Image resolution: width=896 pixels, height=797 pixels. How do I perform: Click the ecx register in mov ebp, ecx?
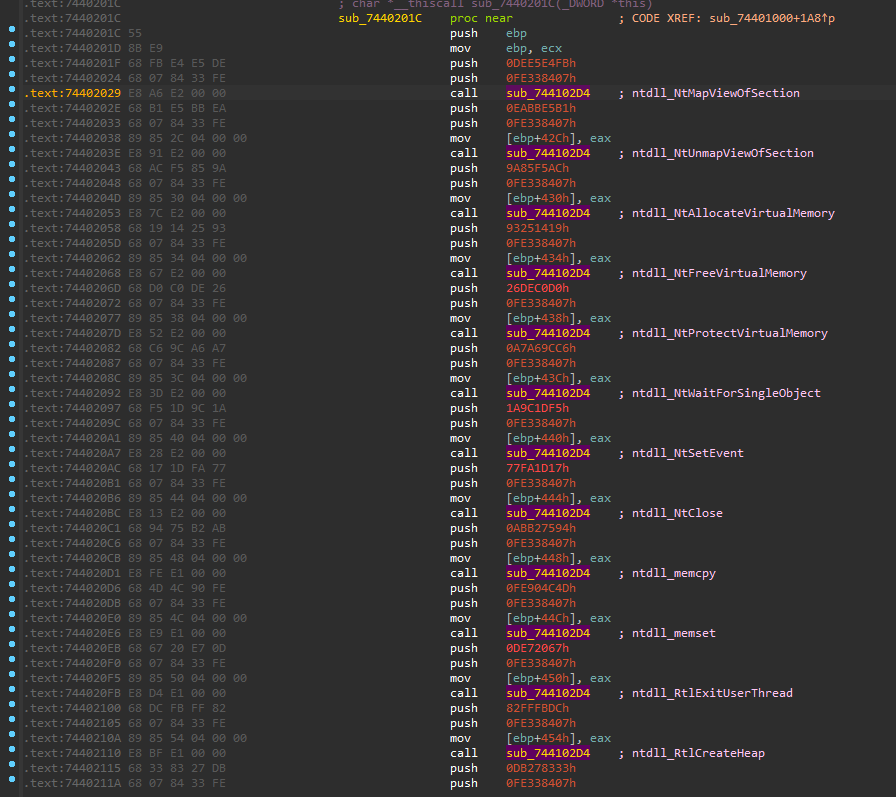551,49
